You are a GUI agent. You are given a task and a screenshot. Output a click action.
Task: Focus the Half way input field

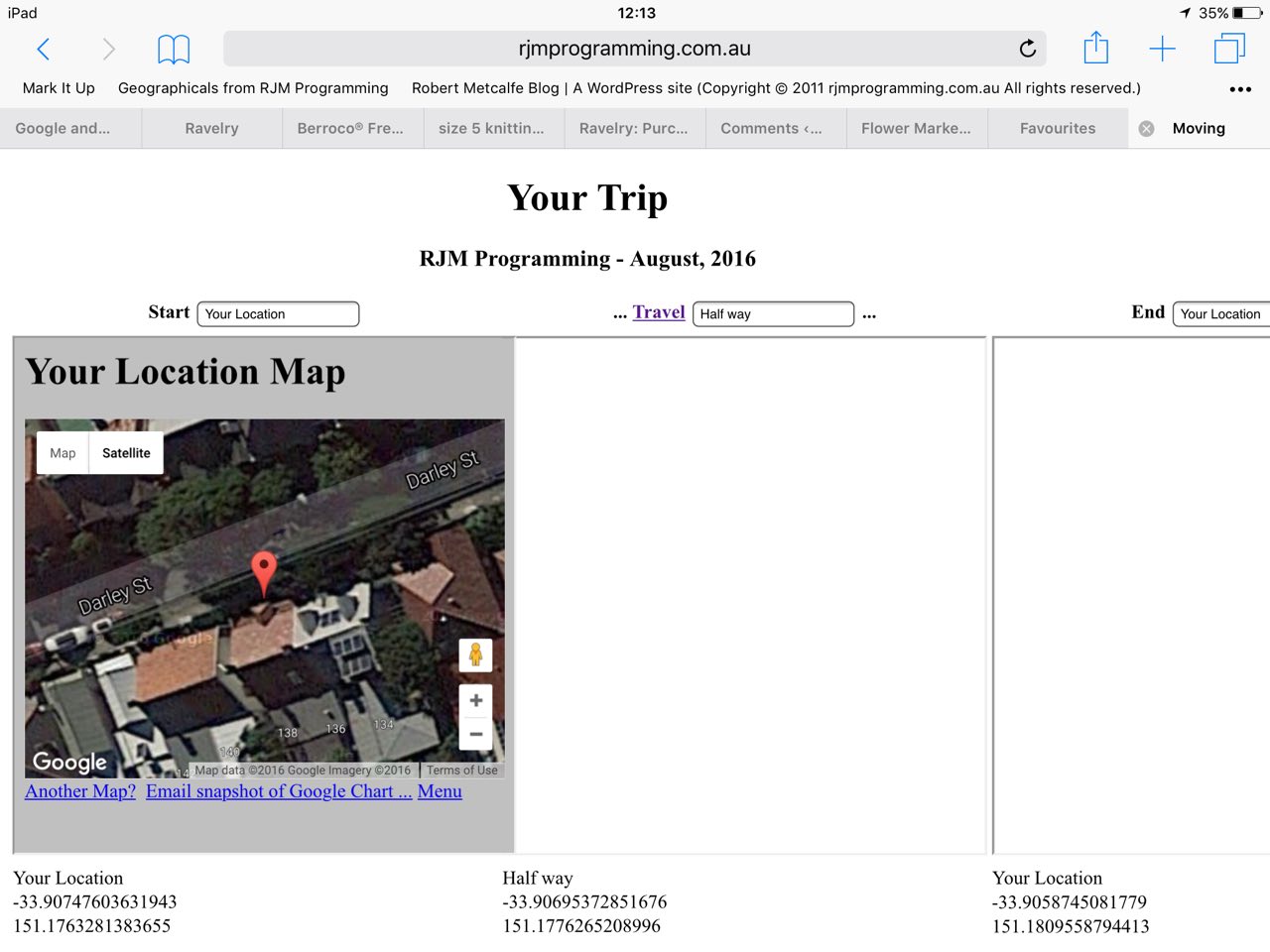773,314
